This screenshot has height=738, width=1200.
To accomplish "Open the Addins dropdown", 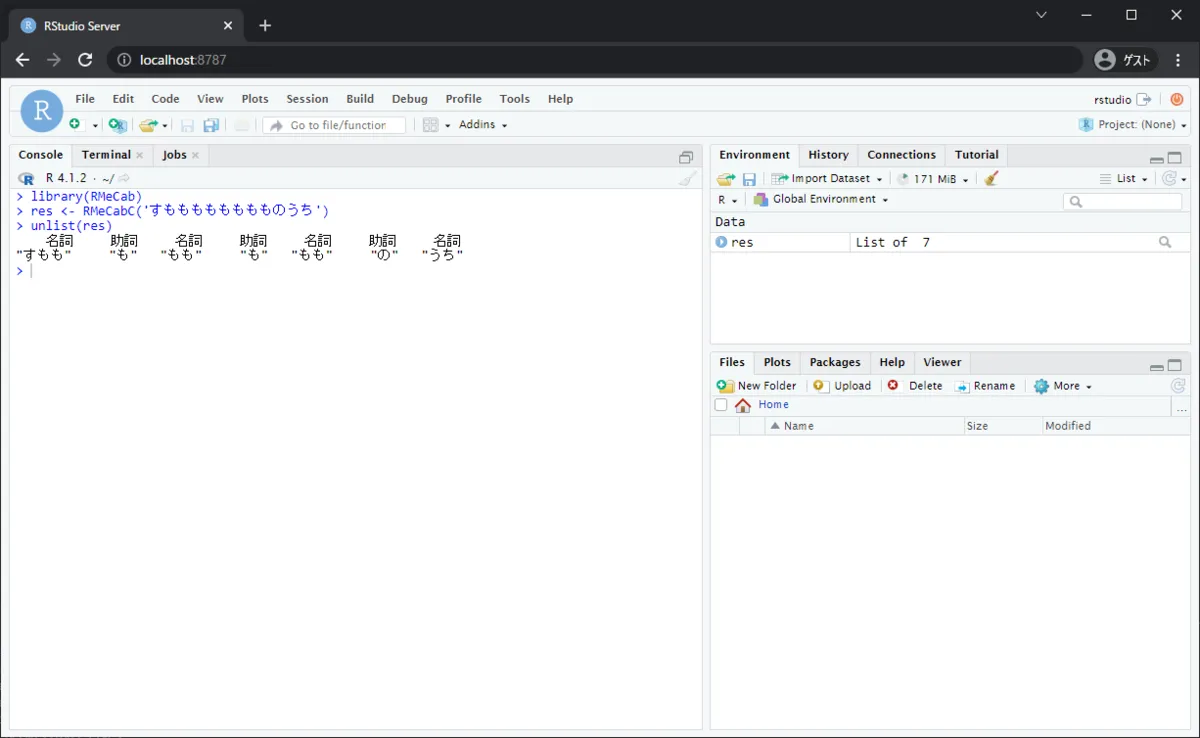I will (483, 125).
